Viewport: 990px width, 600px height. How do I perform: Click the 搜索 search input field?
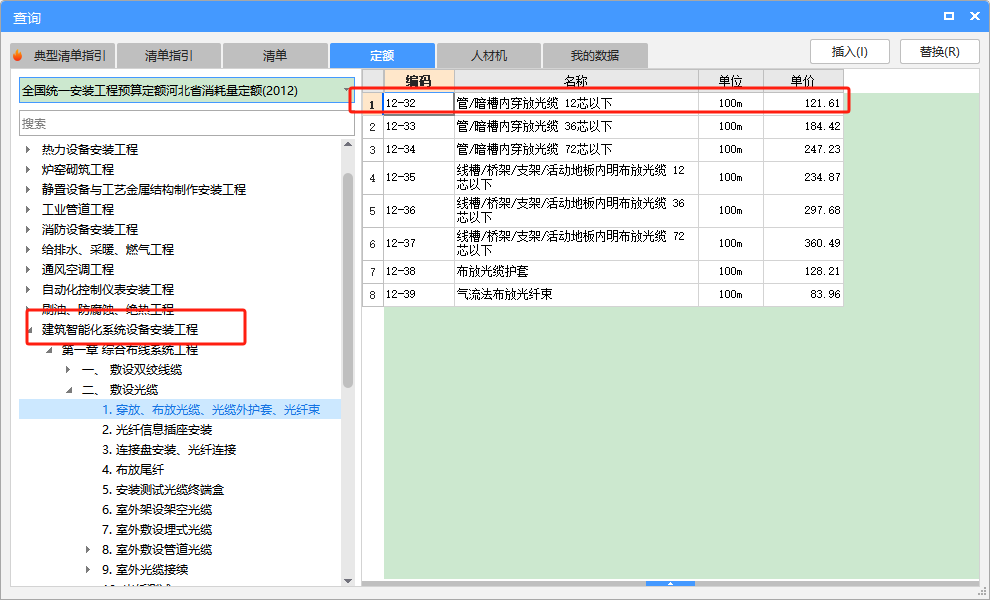tap(187, 123)
